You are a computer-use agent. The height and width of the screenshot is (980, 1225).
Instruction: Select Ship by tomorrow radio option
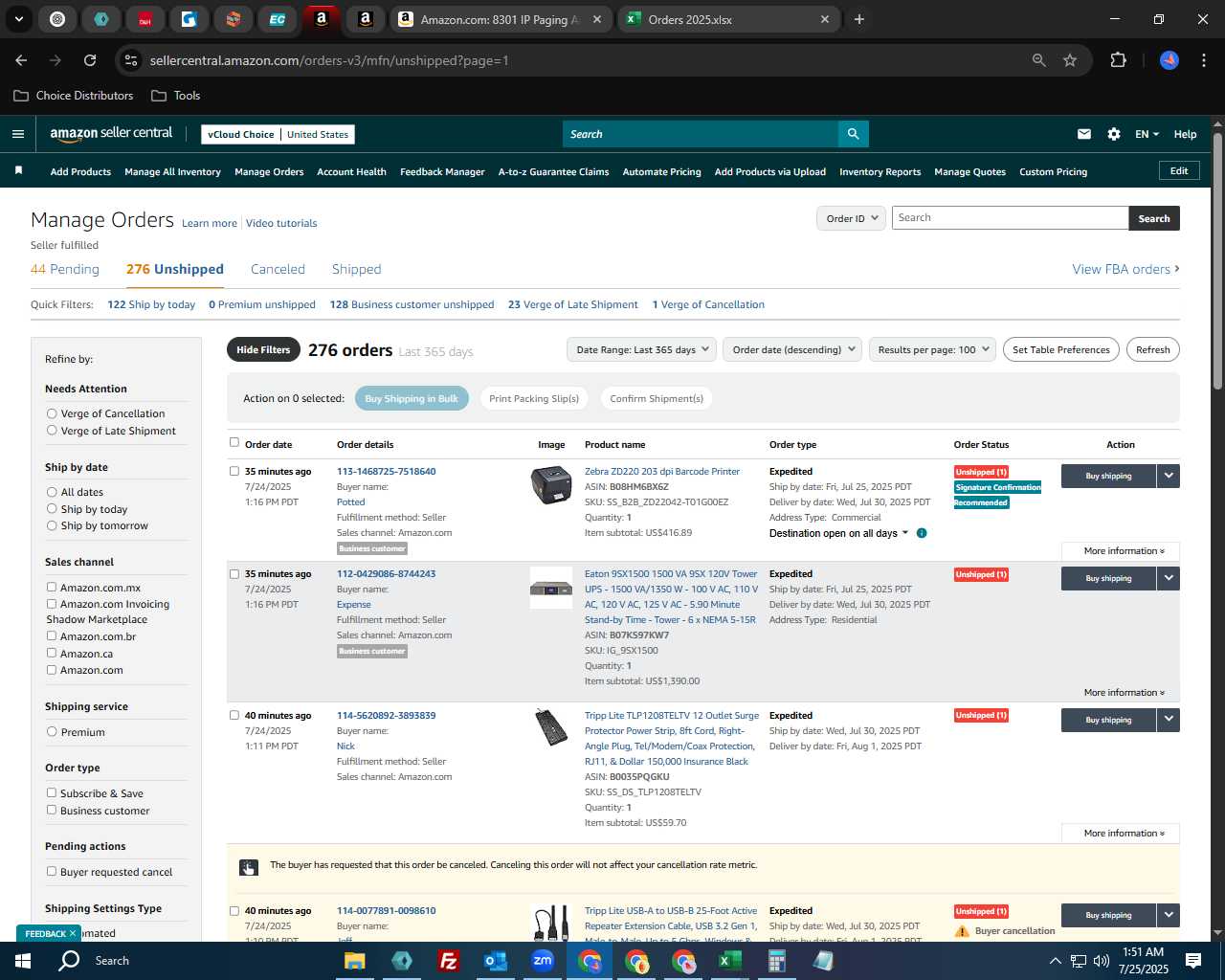pos(52,525)
